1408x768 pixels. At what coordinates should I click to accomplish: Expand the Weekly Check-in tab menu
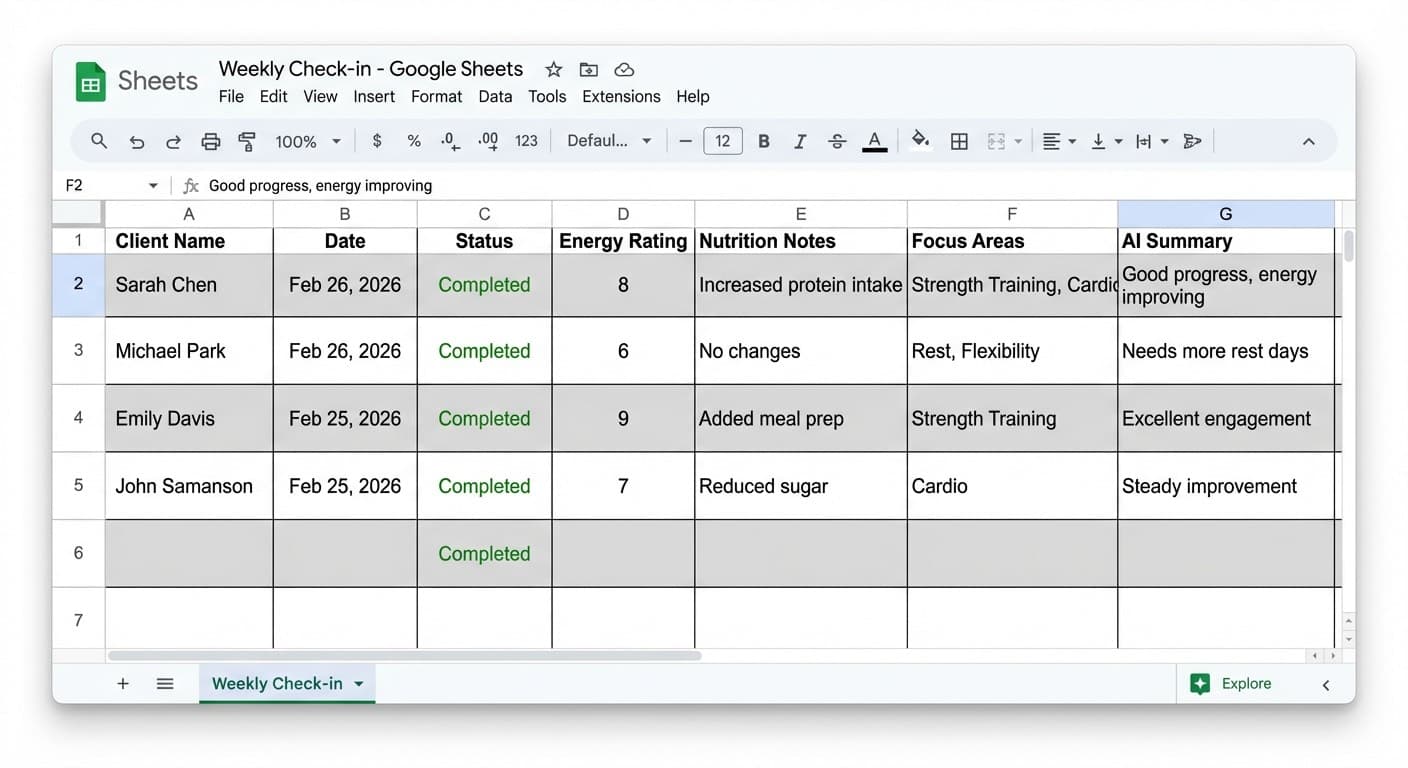pos(359,683)
